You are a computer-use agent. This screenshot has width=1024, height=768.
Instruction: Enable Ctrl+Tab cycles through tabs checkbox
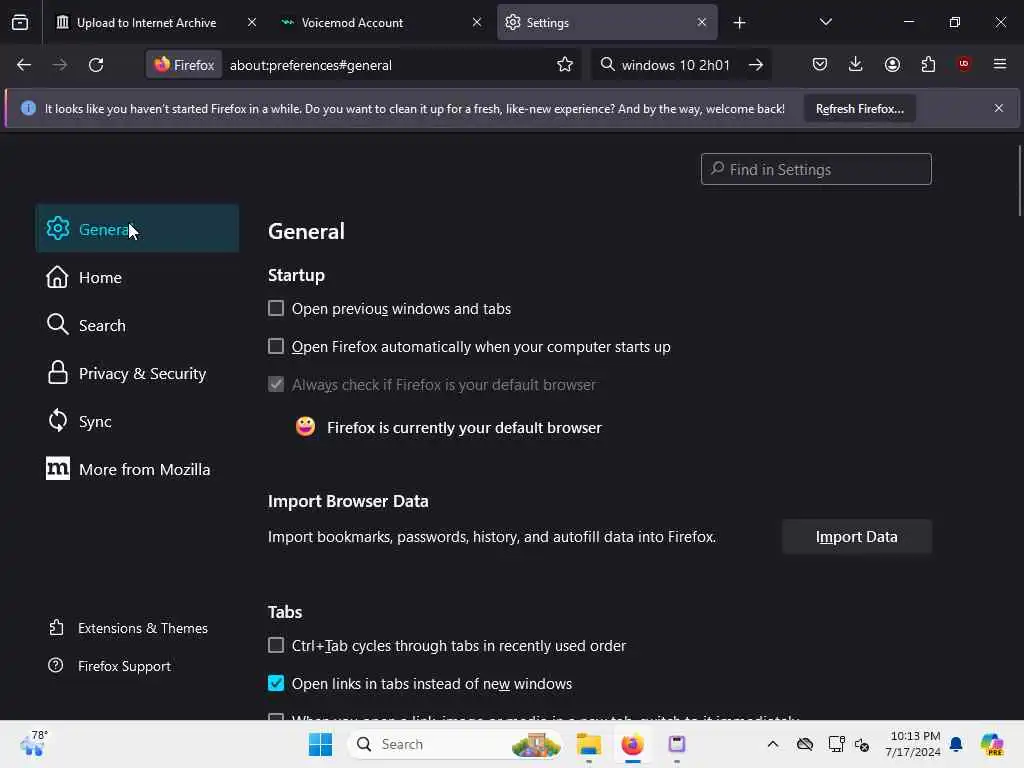coord(276,645)
